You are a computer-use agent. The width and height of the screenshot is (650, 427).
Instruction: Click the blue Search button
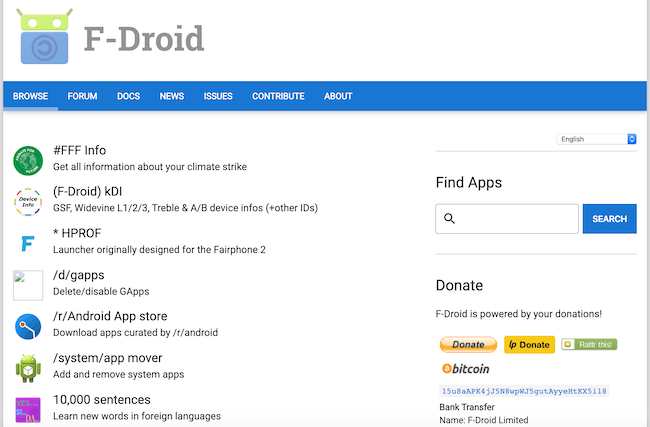pos(609,218)
